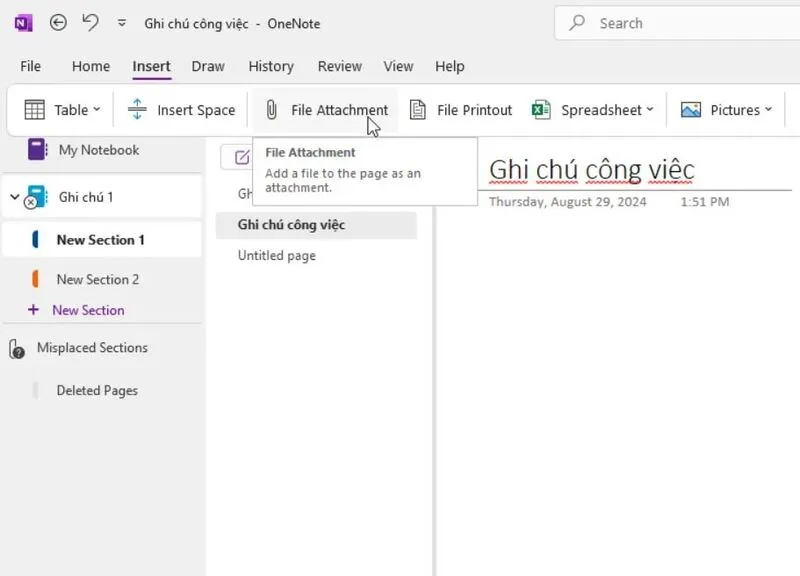Open the Quick Access Toolbar chevron
800x576 pixels.
click(122, 22)
